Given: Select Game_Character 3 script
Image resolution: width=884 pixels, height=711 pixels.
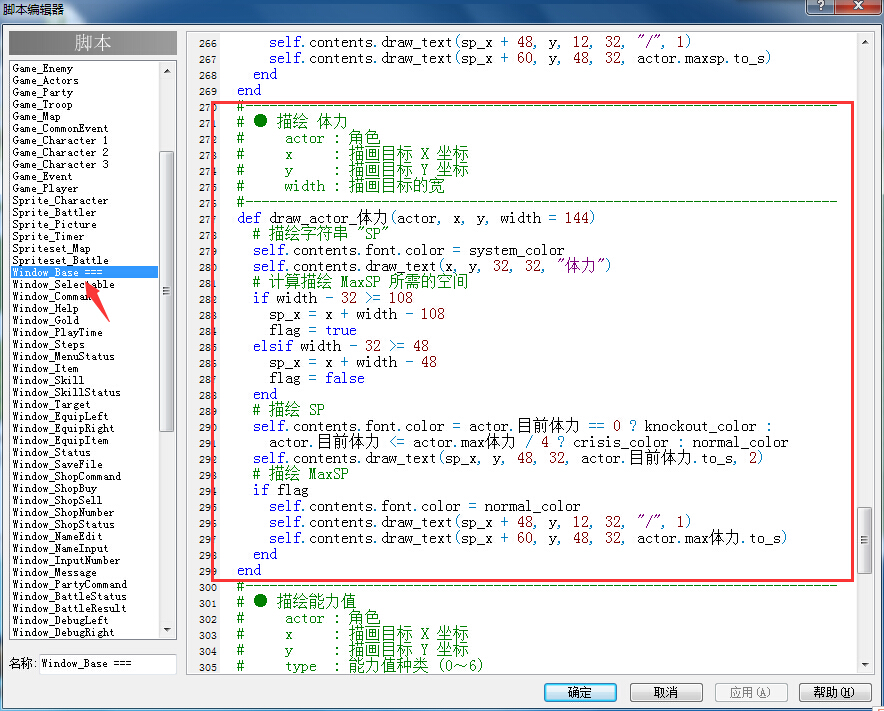Looking at the screenshot, I should [x=60, y=165].
